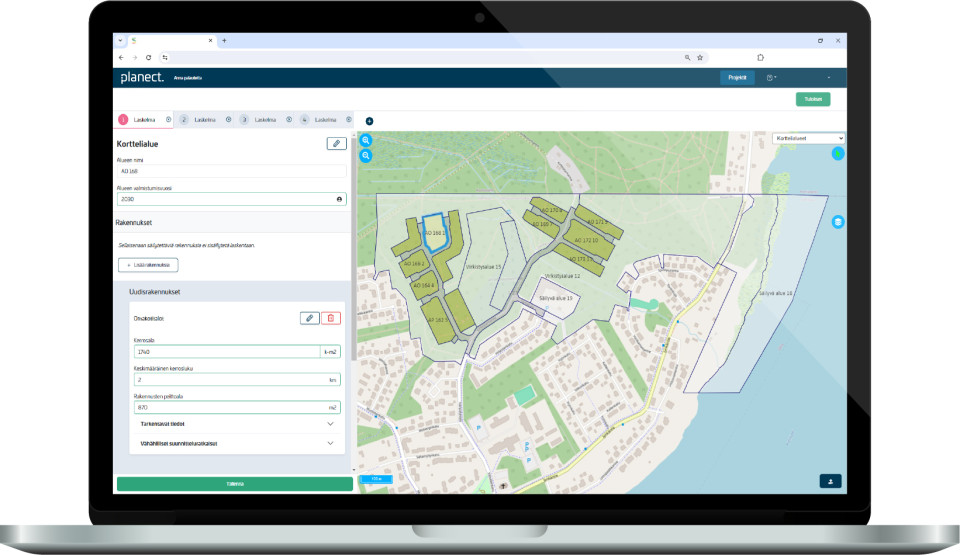
Task: Edit the Korttelialue with the pencil icon
Action: pos(336,144)
